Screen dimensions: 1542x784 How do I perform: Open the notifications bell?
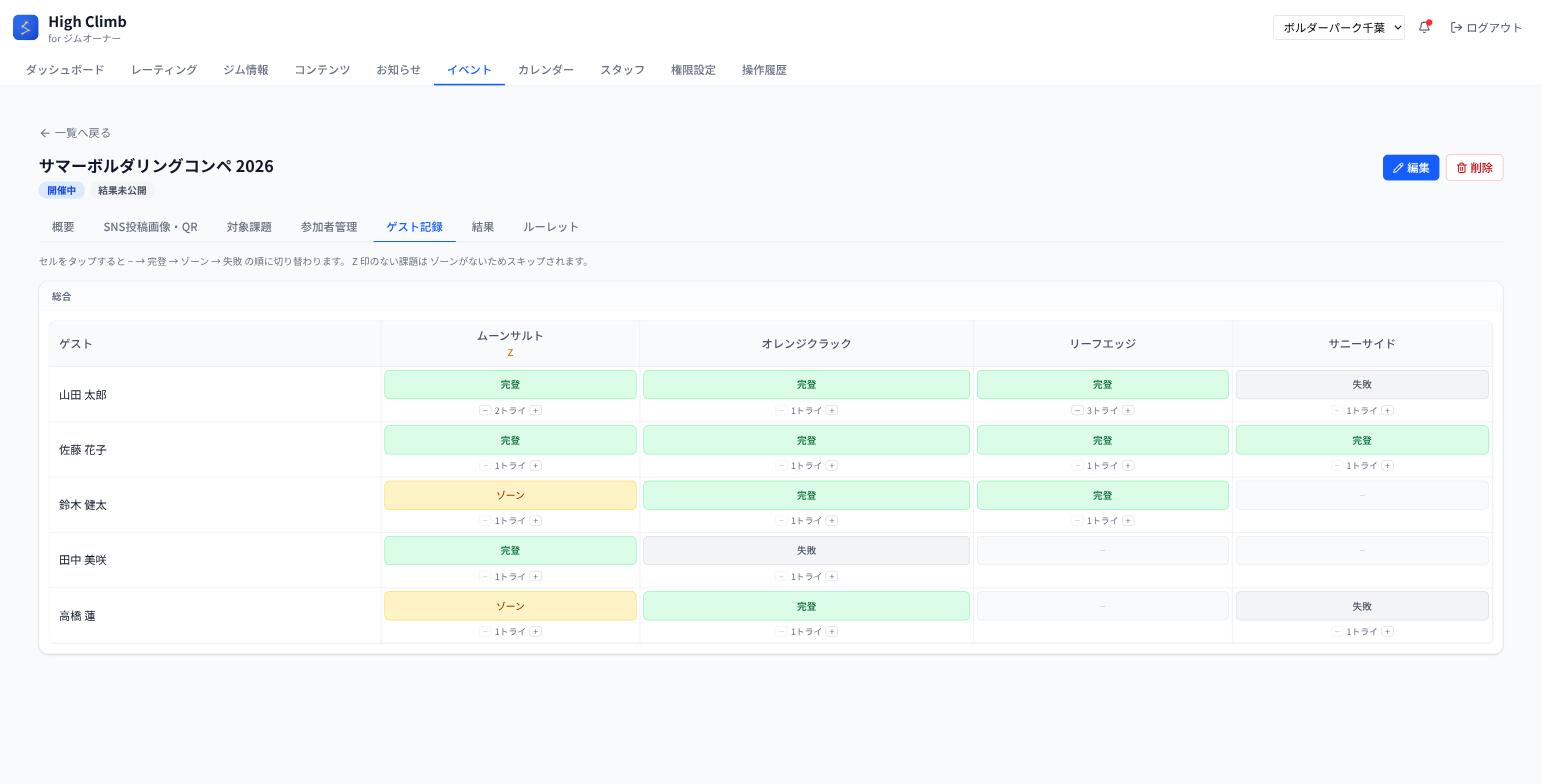coord(1424,27)
